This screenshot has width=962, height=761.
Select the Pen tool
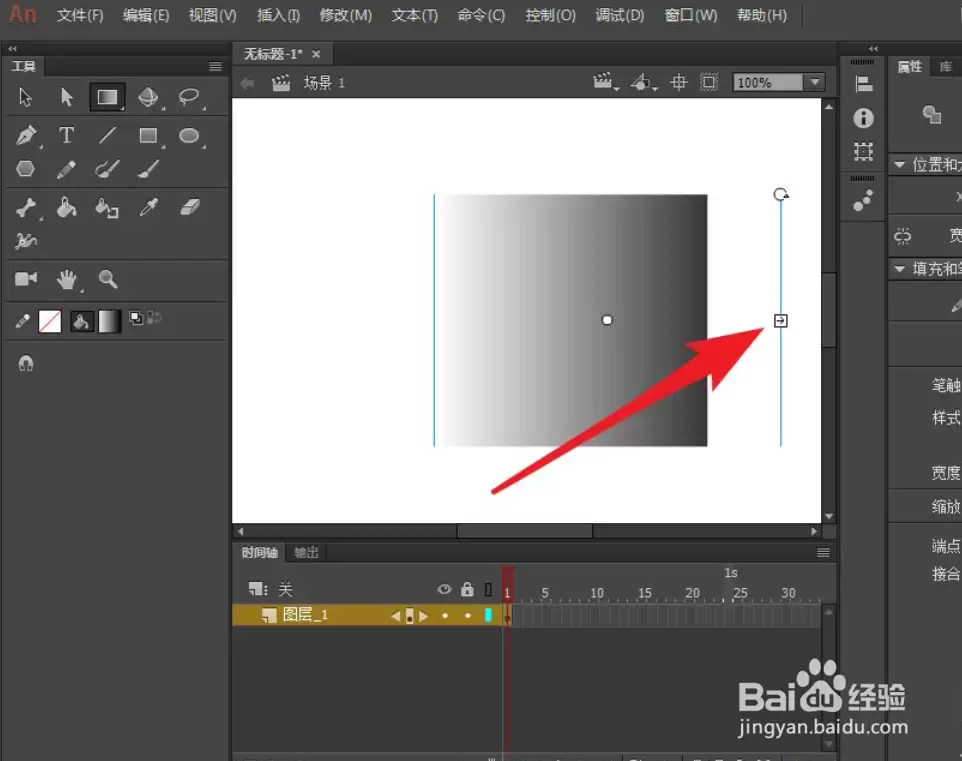pos(26,135)
